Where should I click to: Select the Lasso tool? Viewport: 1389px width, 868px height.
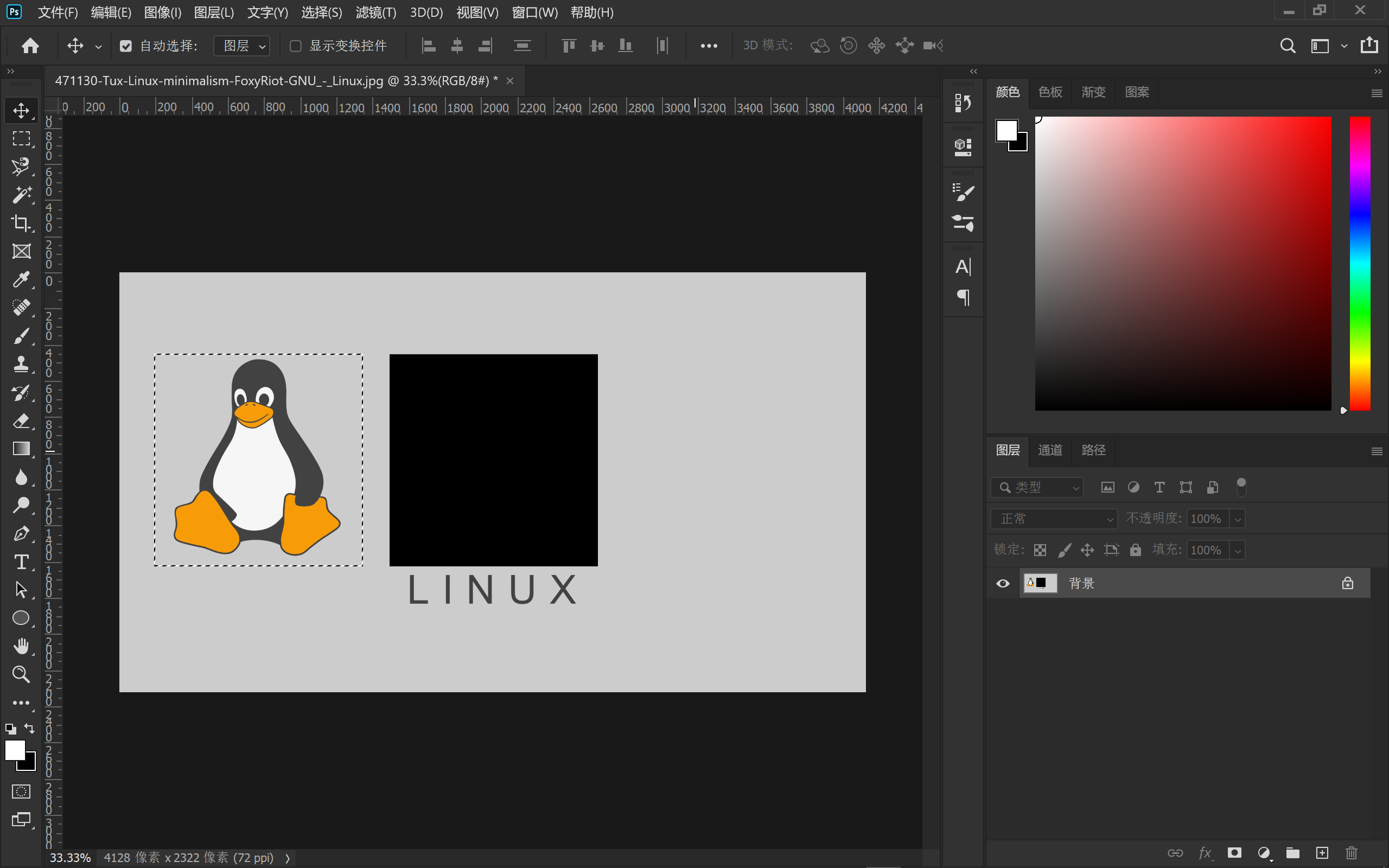(21, 167)
